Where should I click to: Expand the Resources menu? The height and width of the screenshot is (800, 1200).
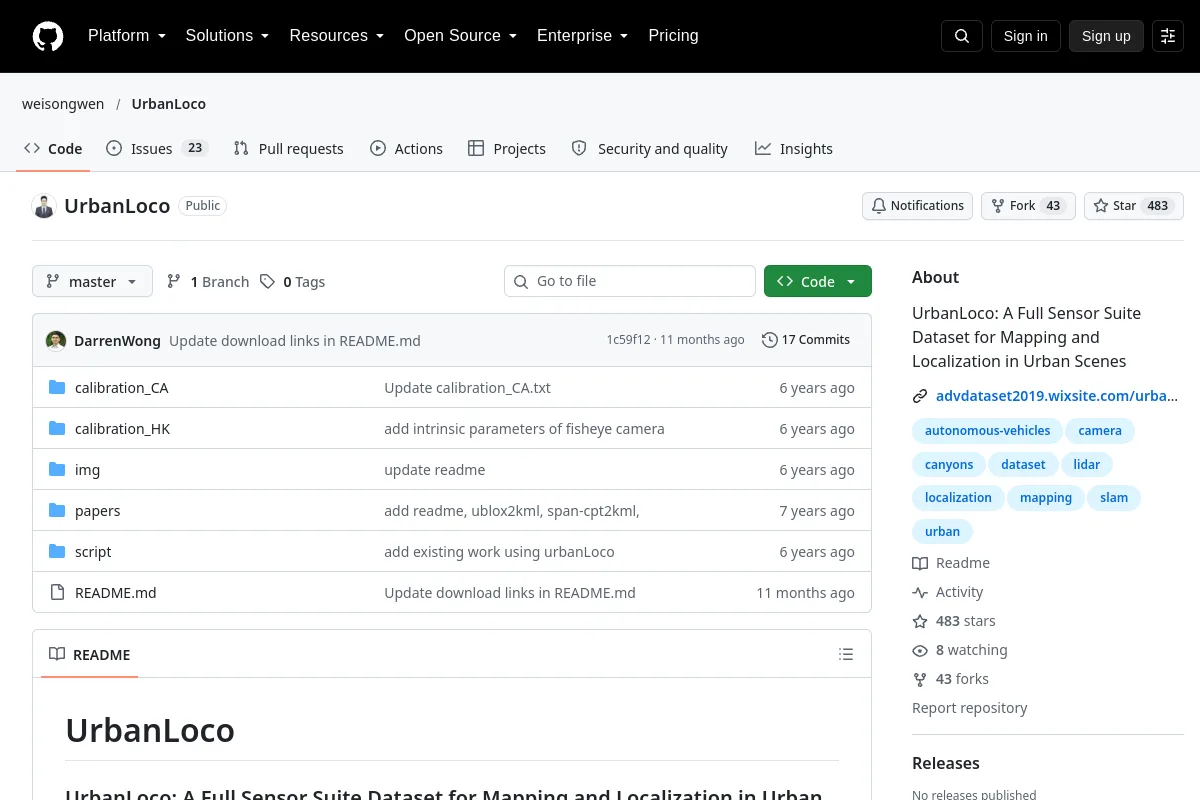tap(337, 36)
